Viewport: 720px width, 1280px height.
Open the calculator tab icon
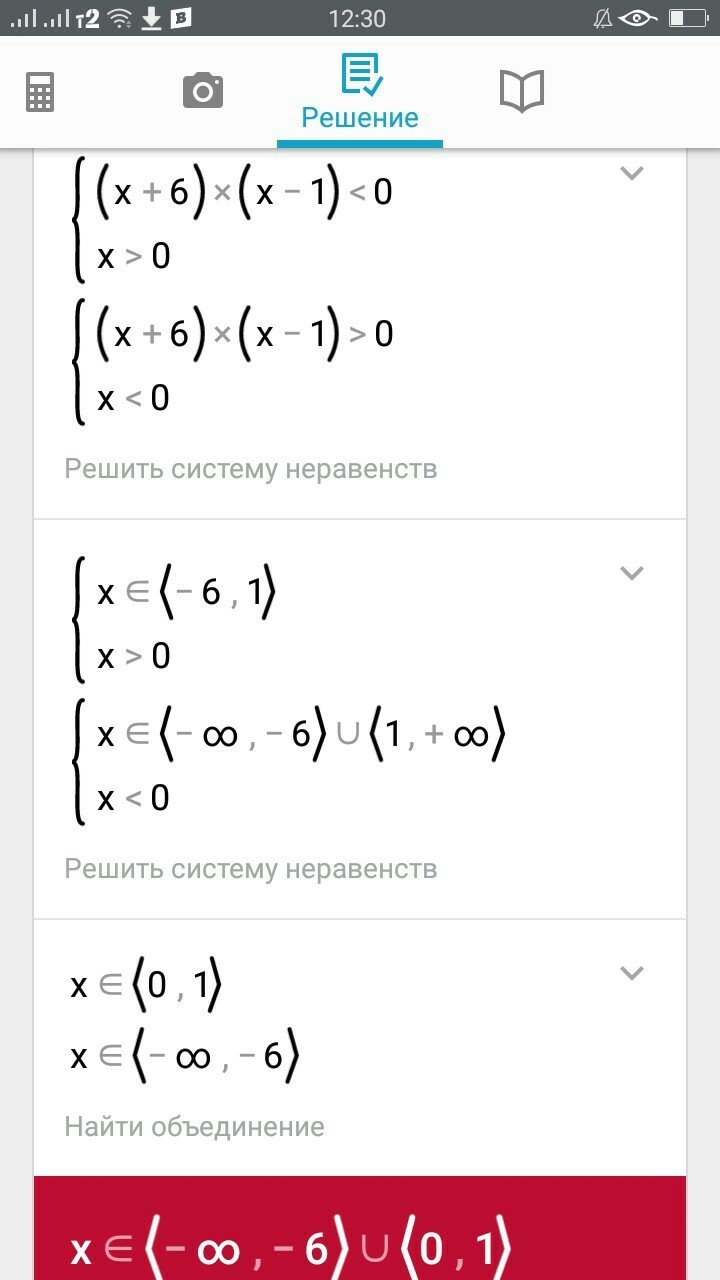coord(40,92)
